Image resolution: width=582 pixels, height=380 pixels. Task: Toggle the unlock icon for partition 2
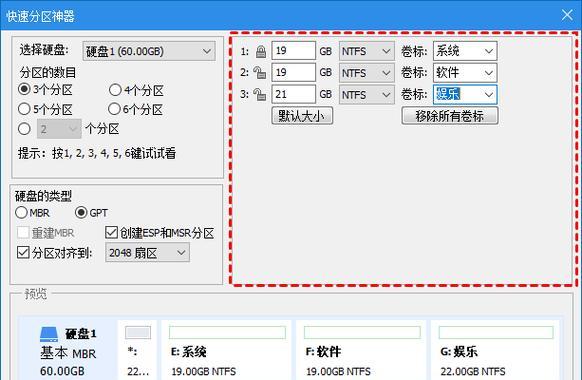(x=259, y=73)
